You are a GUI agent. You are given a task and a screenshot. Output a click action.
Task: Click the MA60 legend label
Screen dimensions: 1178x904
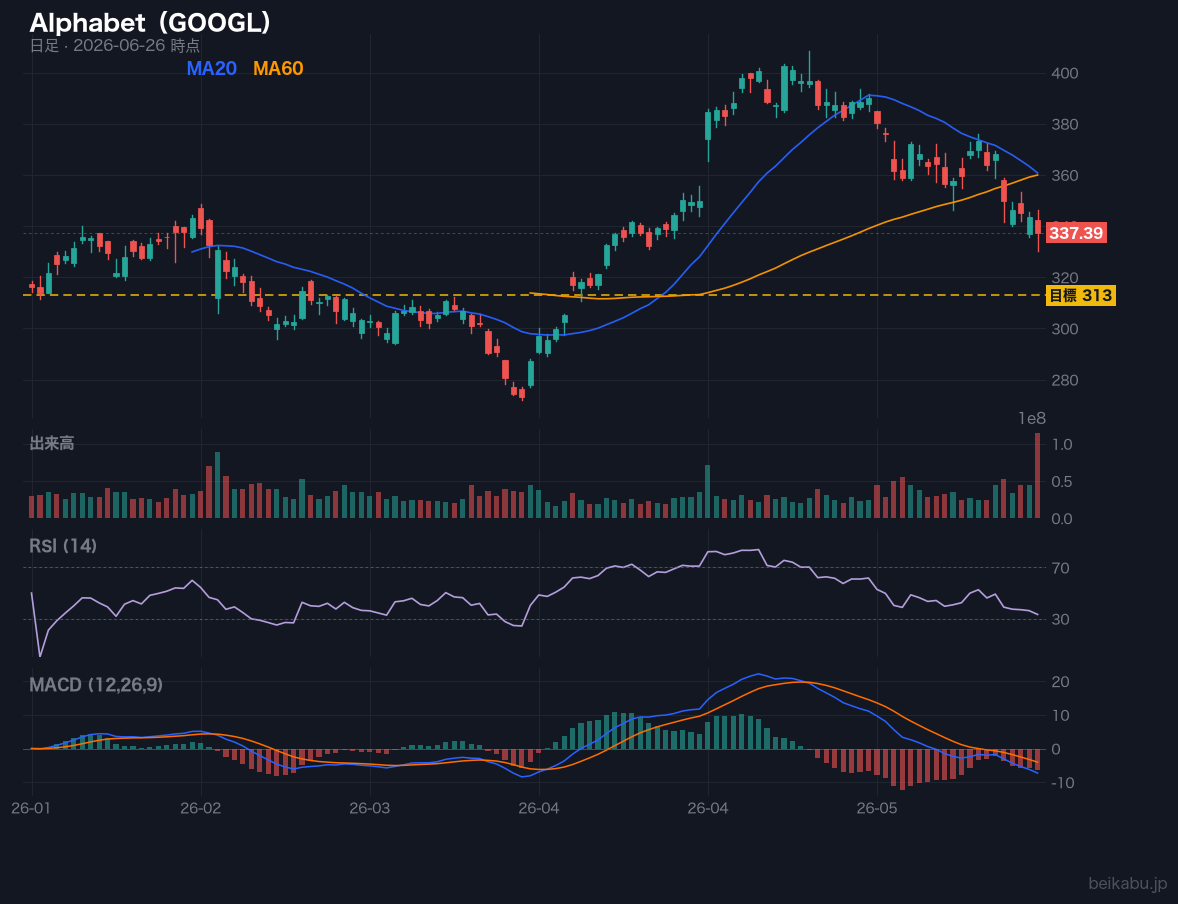pyautogui.click(x=278, y=68)
